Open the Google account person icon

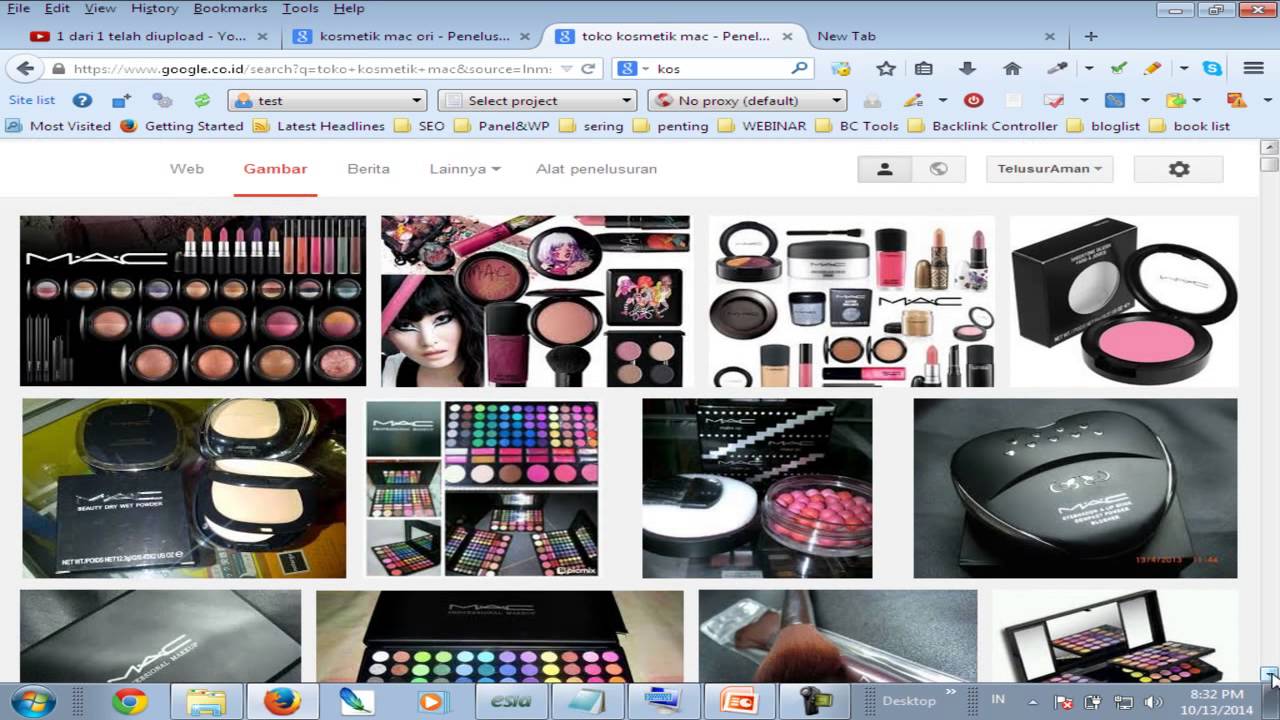tap(884, 169)
